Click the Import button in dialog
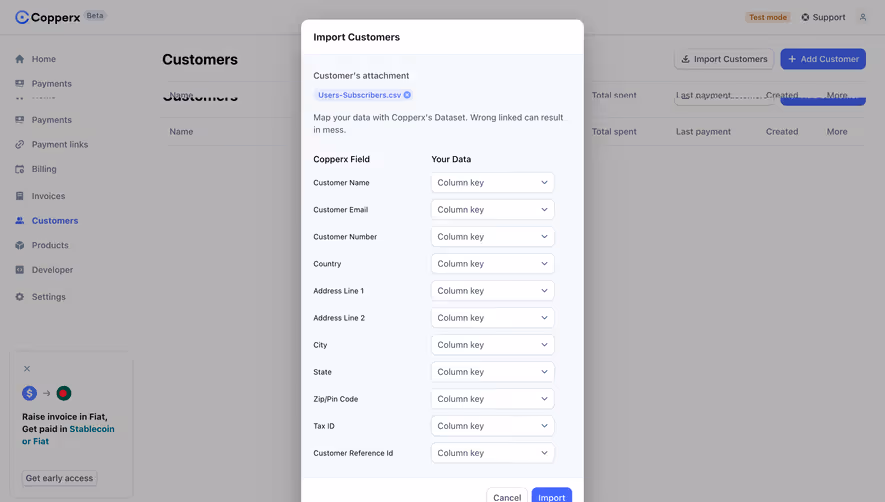Screen dimensions: 885x502 (x=551, y=497)
